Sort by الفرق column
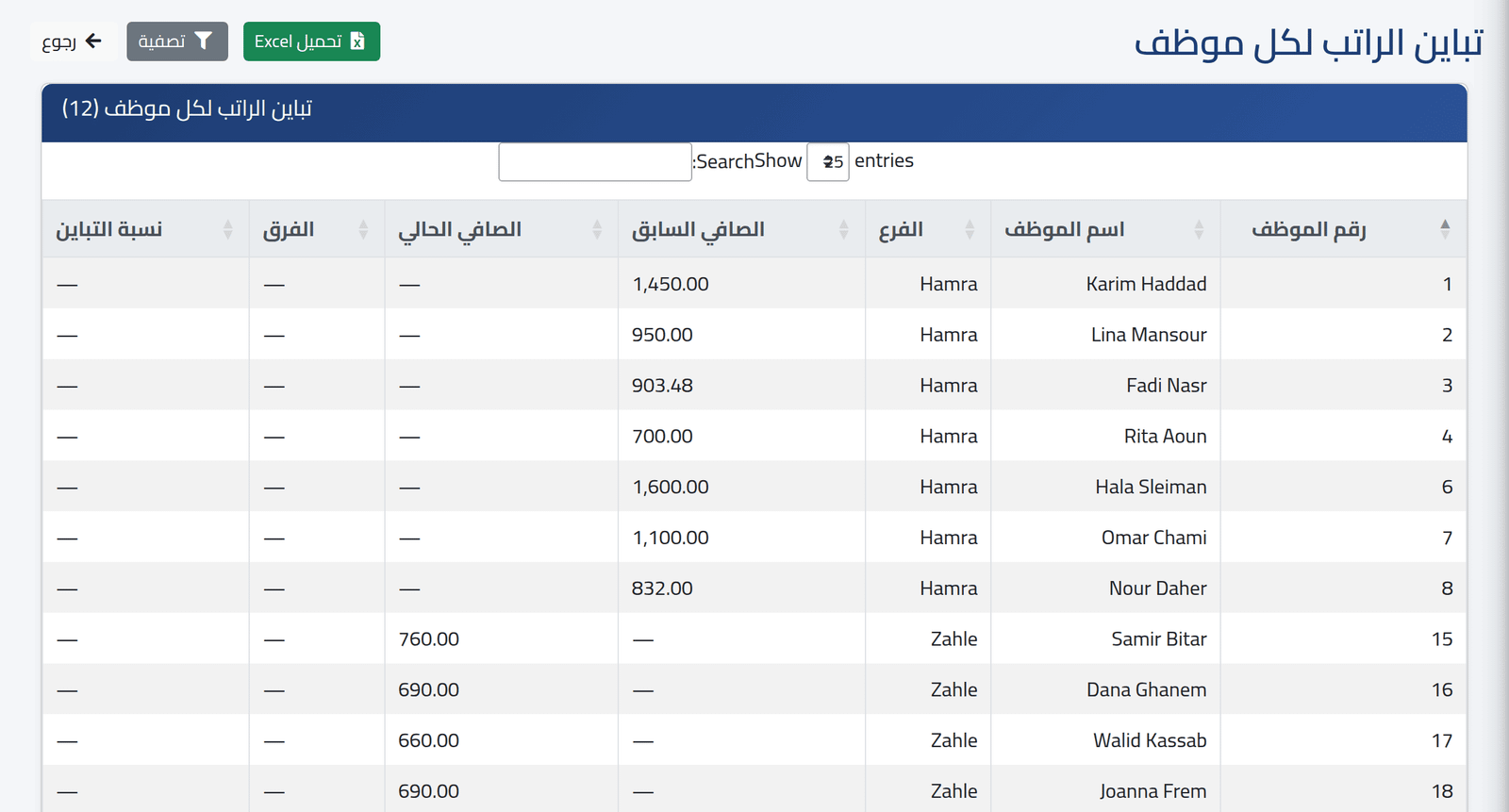 coord(317,229)
